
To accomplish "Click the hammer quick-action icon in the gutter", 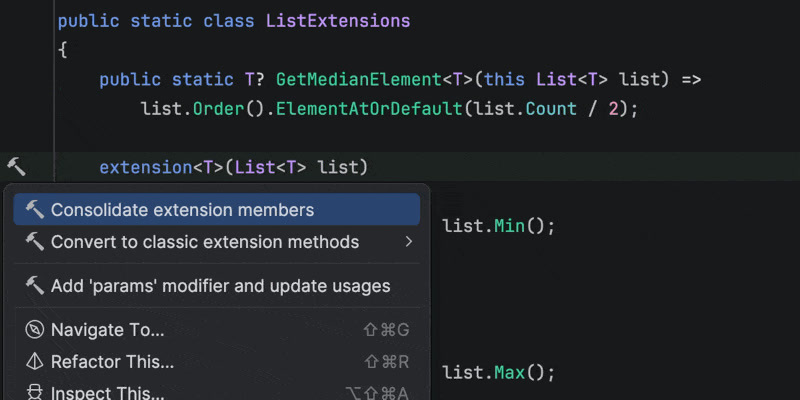I will coord(16,166).
